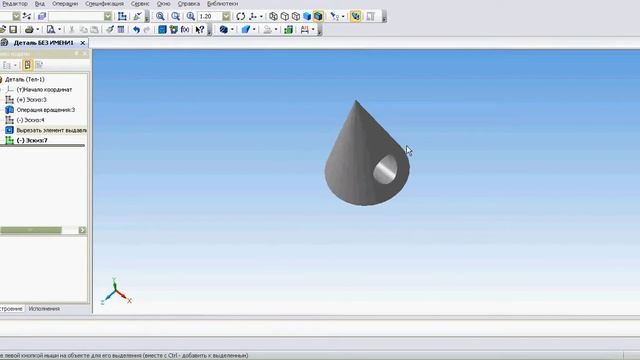Click the filter objects icon
The width and height of the screenshot is (640, 360).
[x=334, y=16]
